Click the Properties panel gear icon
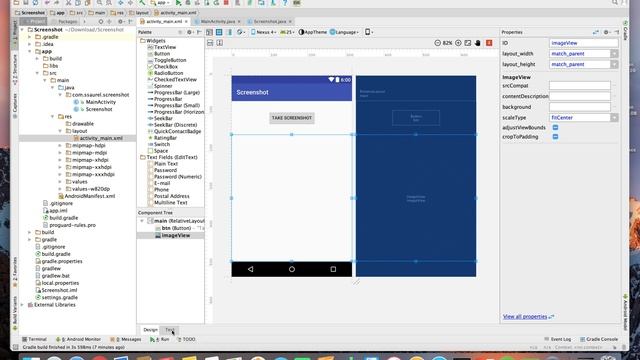This screenshot has width=640, height=360. click(607, 32)
